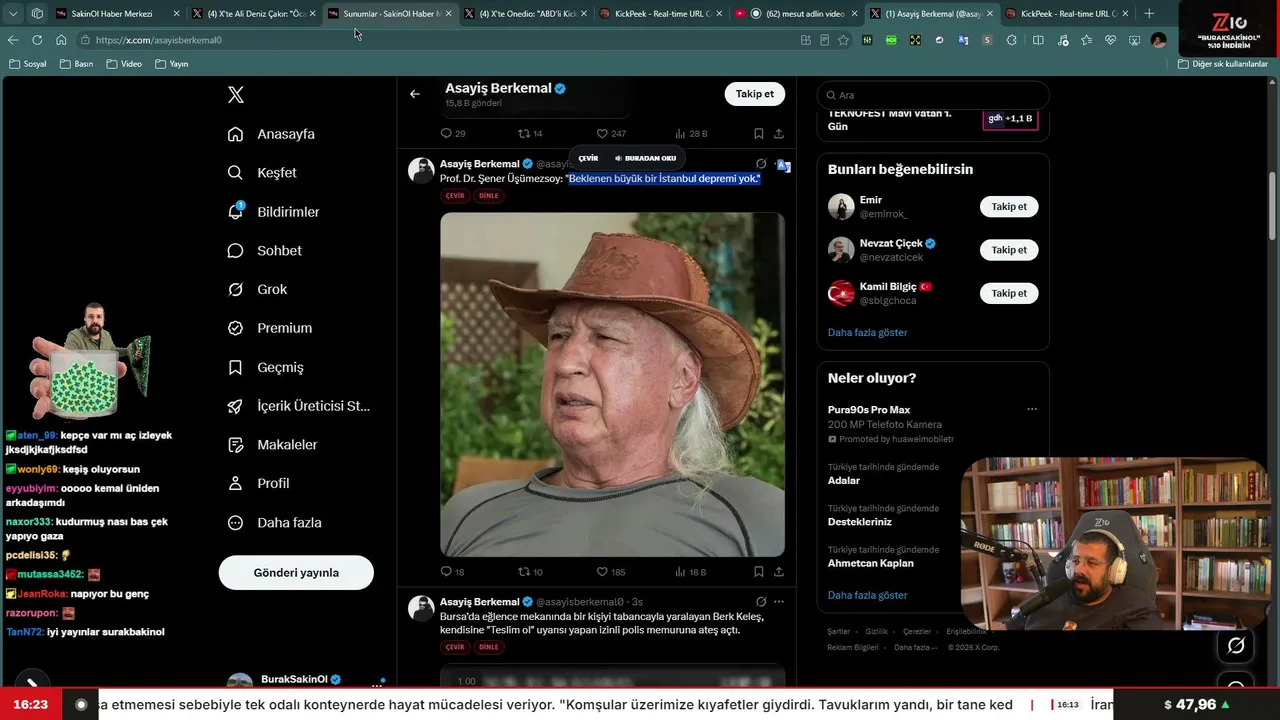The height and width of the screenshot is (720, 1280).
Task: Open the Basın bookmarks folder
Action: coord(77,64)
